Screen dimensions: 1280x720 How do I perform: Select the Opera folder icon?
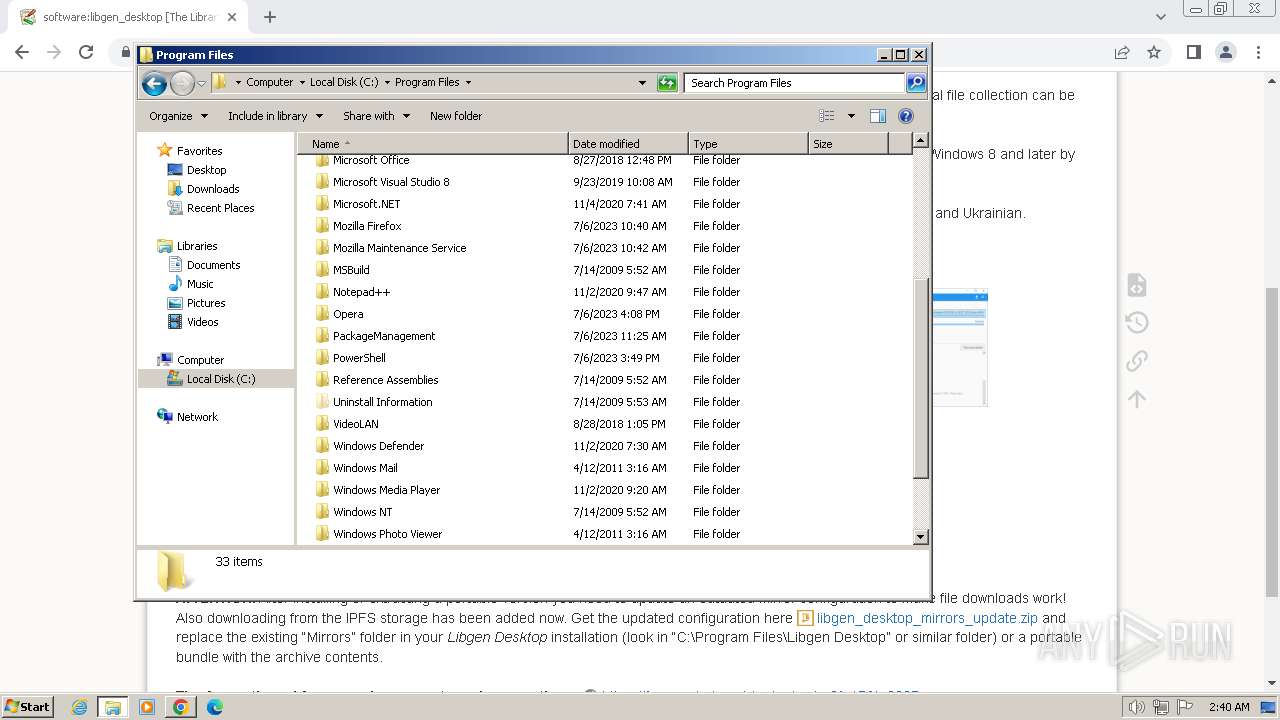point(322,314)
